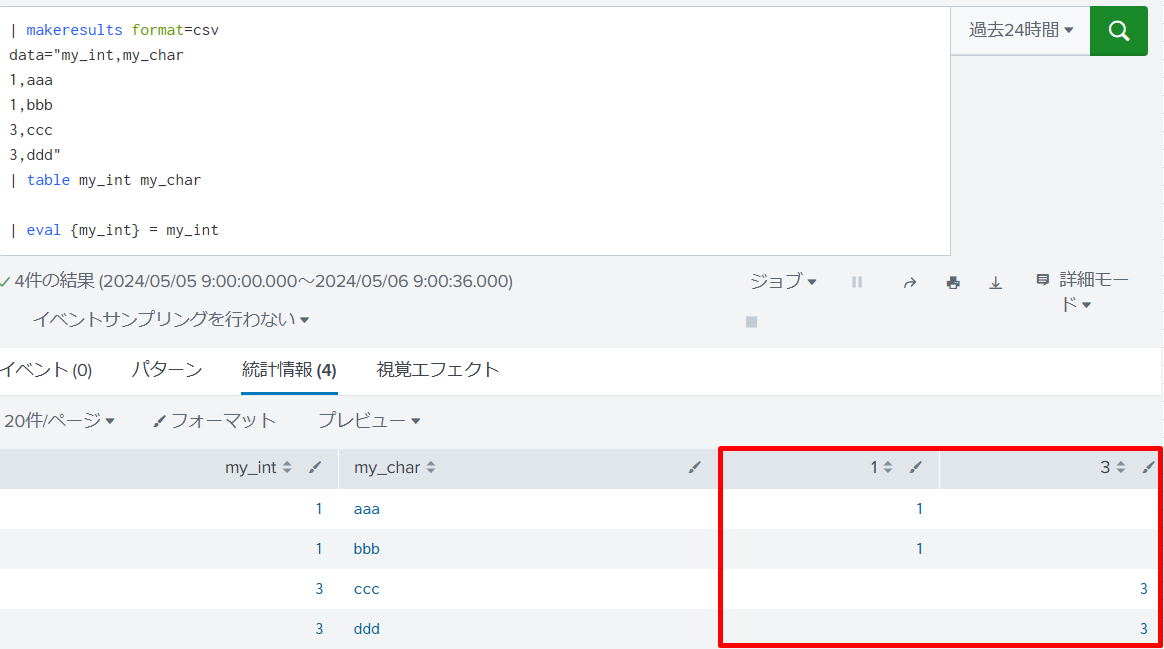1164x649 pixels.
Task: Edit column 1 format with pencil icon
Action: (916, 467)
